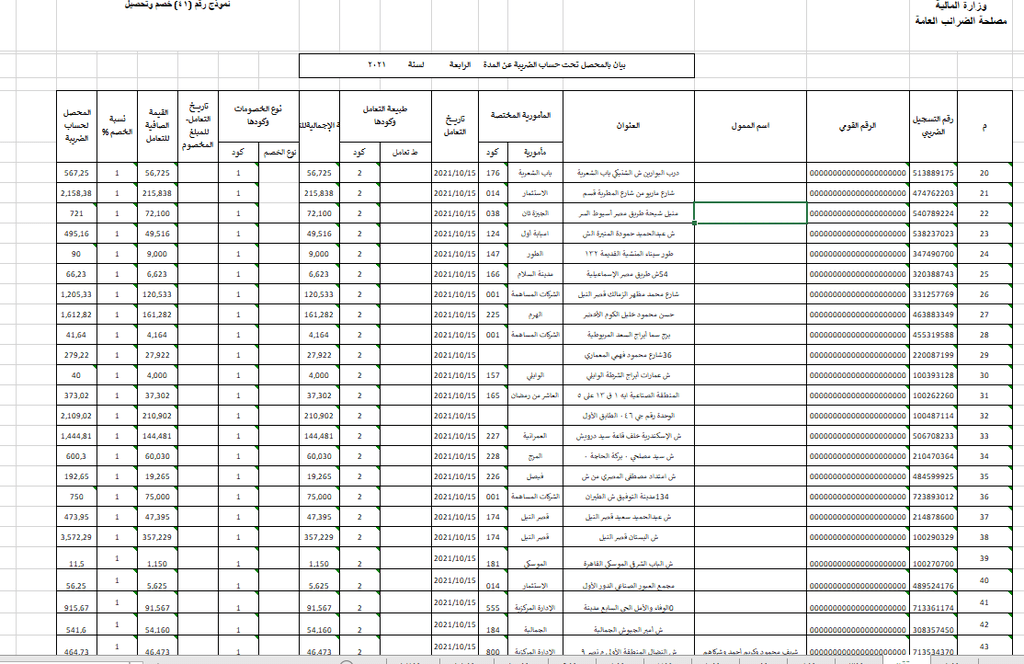Select the net value cell 215,838
Viewport: 1024px width, 664px height.
(157, 193)
